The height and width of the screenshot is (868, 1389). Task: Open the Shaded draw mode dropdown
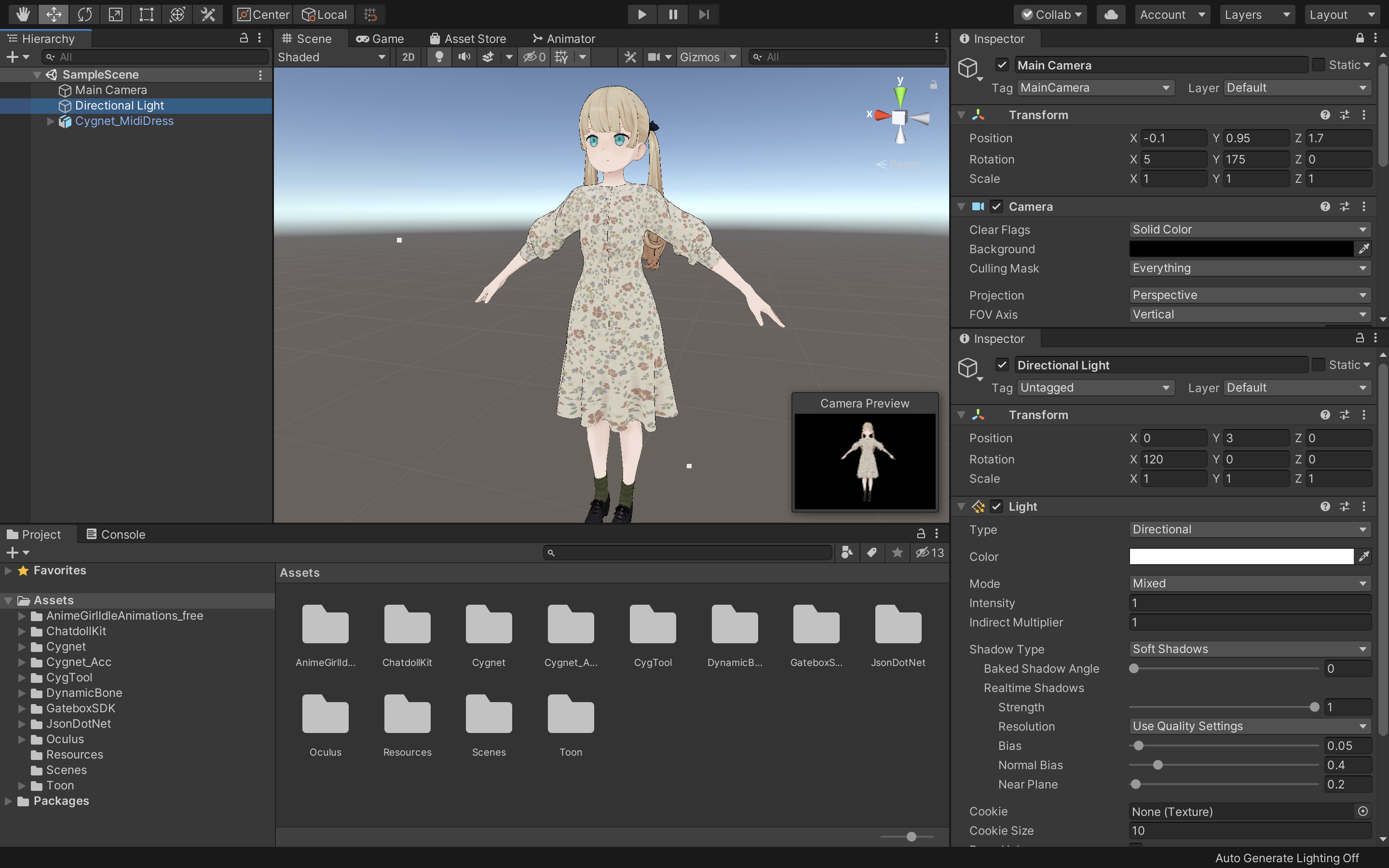332,57
